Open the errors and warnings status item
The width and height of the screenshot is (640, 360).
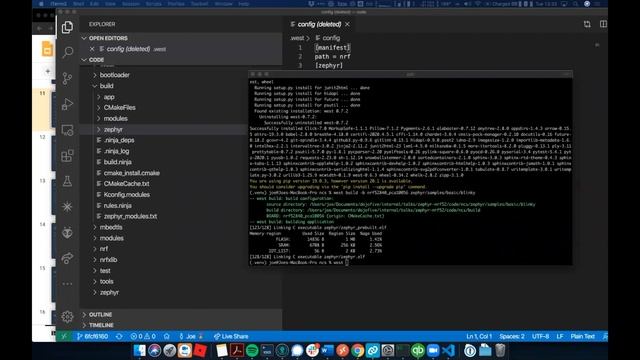click(143, 336)
